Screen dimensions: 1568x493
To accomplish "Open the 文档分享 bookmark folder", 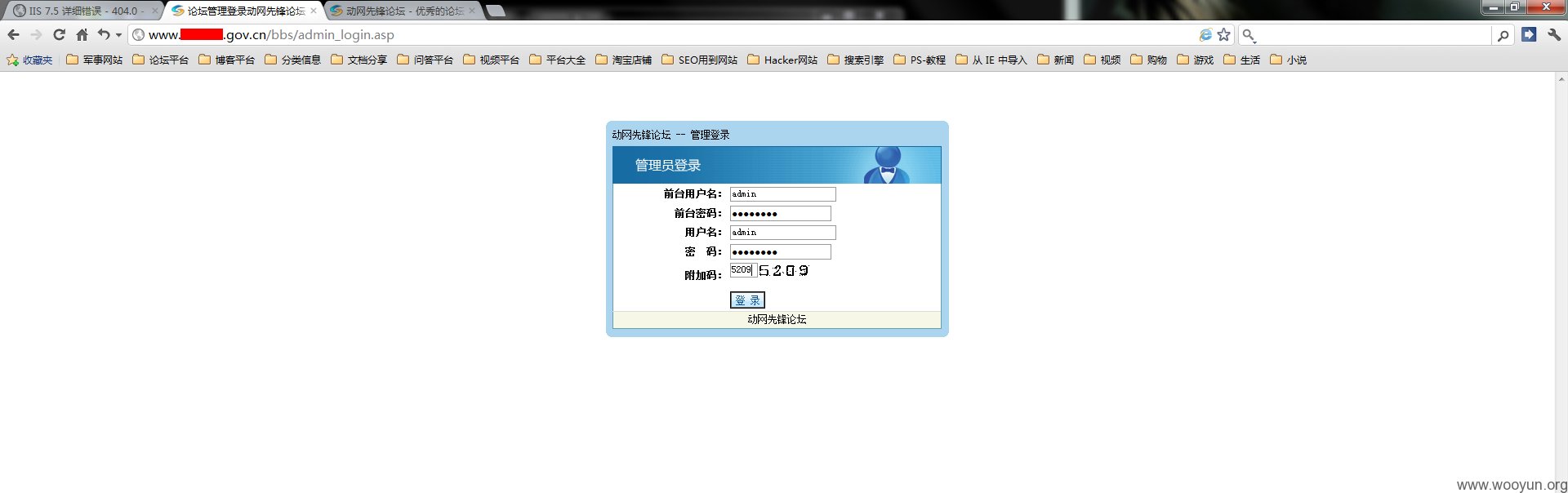I will click(359, 60).
